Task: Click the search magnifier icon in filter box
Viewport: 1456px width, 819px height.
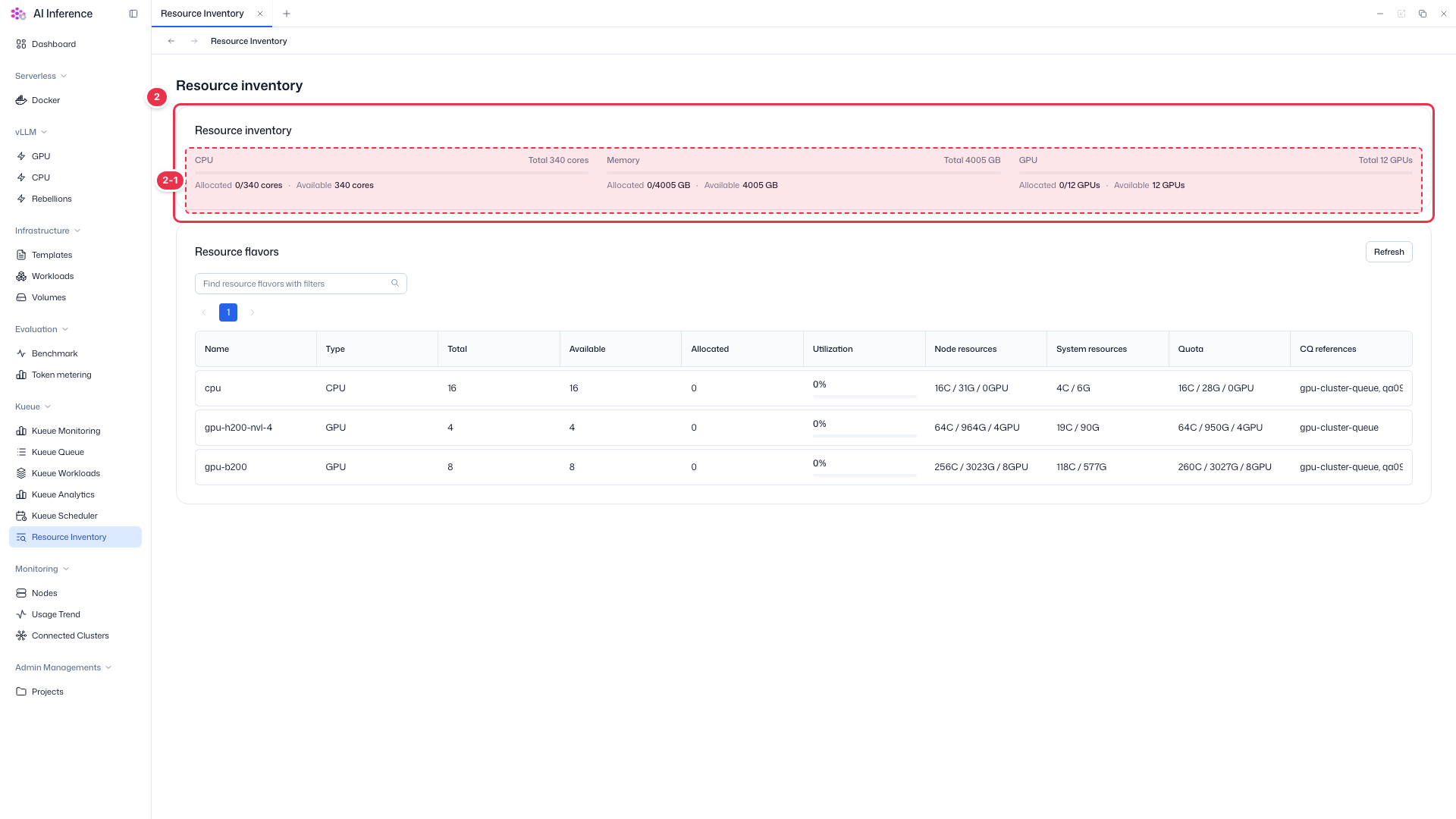Action: (x=395, y=284)
